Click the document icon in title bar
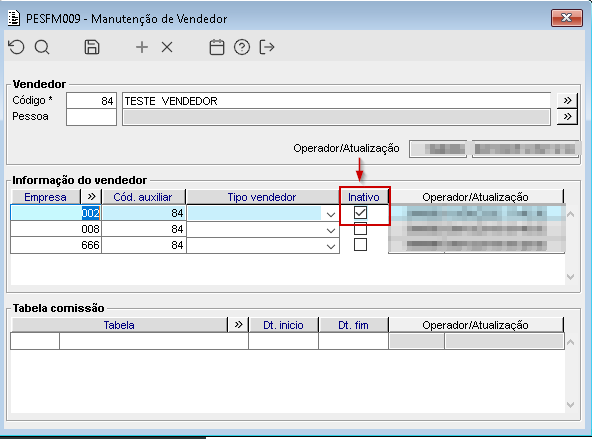 tap(14, 18)
